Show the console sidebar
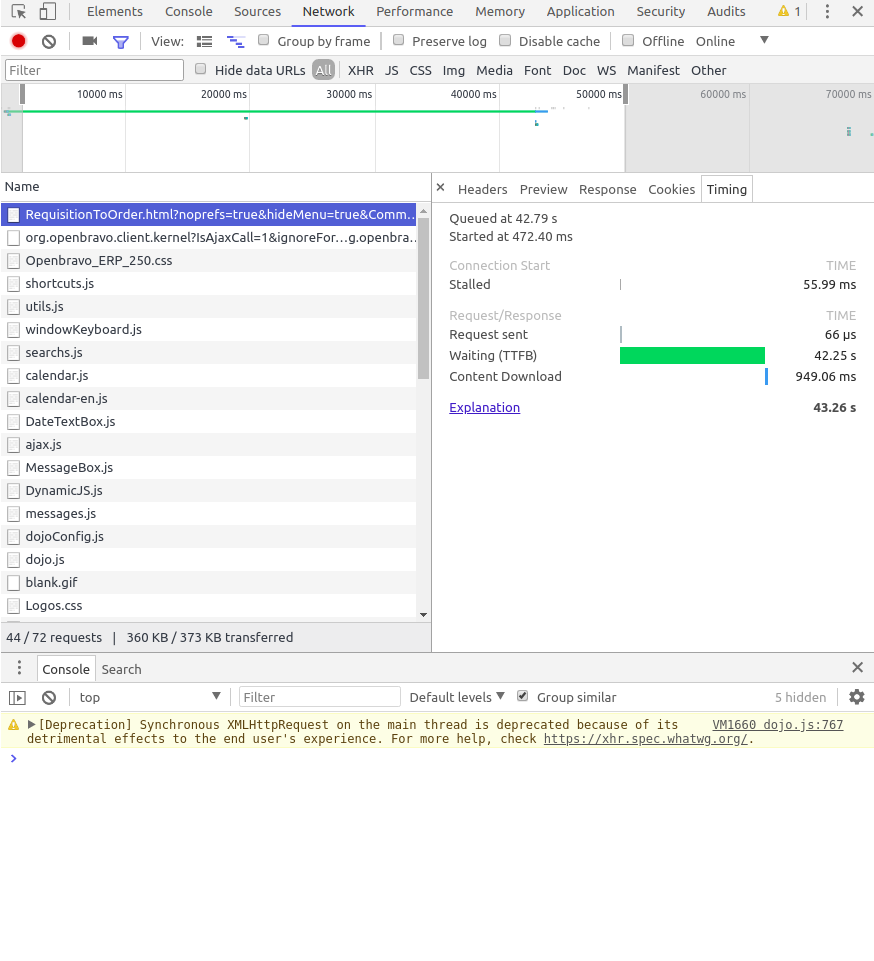The height and width of the screenshot is (961, 874). (17, 697)
